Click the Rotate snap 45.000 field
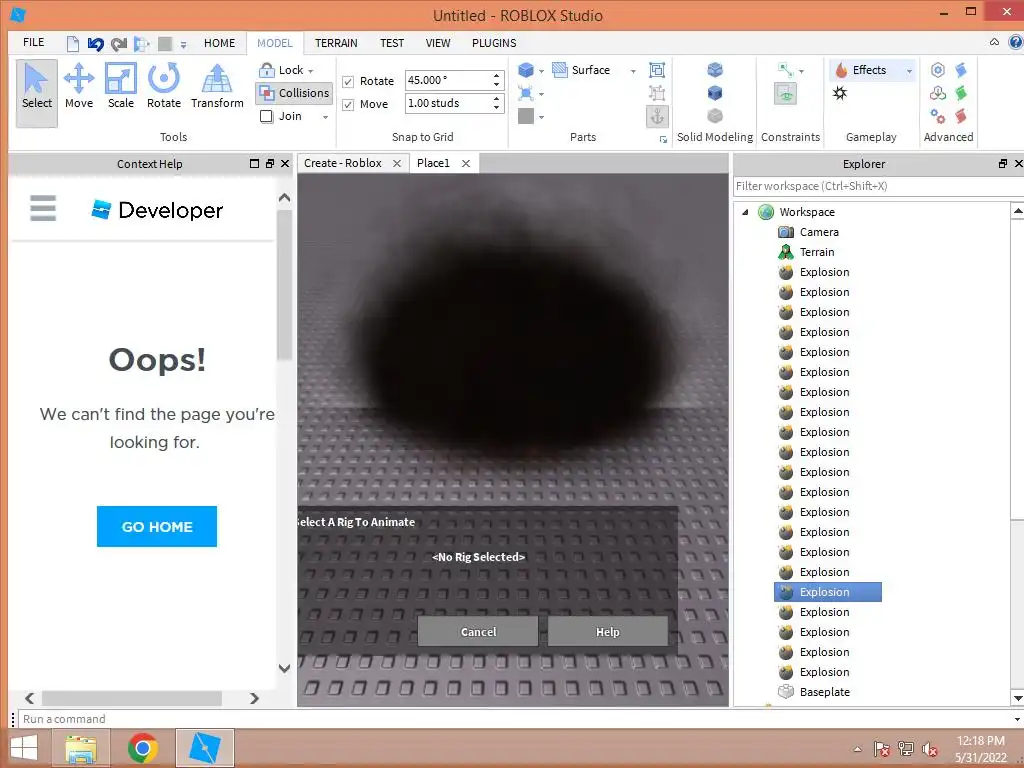The image size is (1024, 768). click(454, 80)
